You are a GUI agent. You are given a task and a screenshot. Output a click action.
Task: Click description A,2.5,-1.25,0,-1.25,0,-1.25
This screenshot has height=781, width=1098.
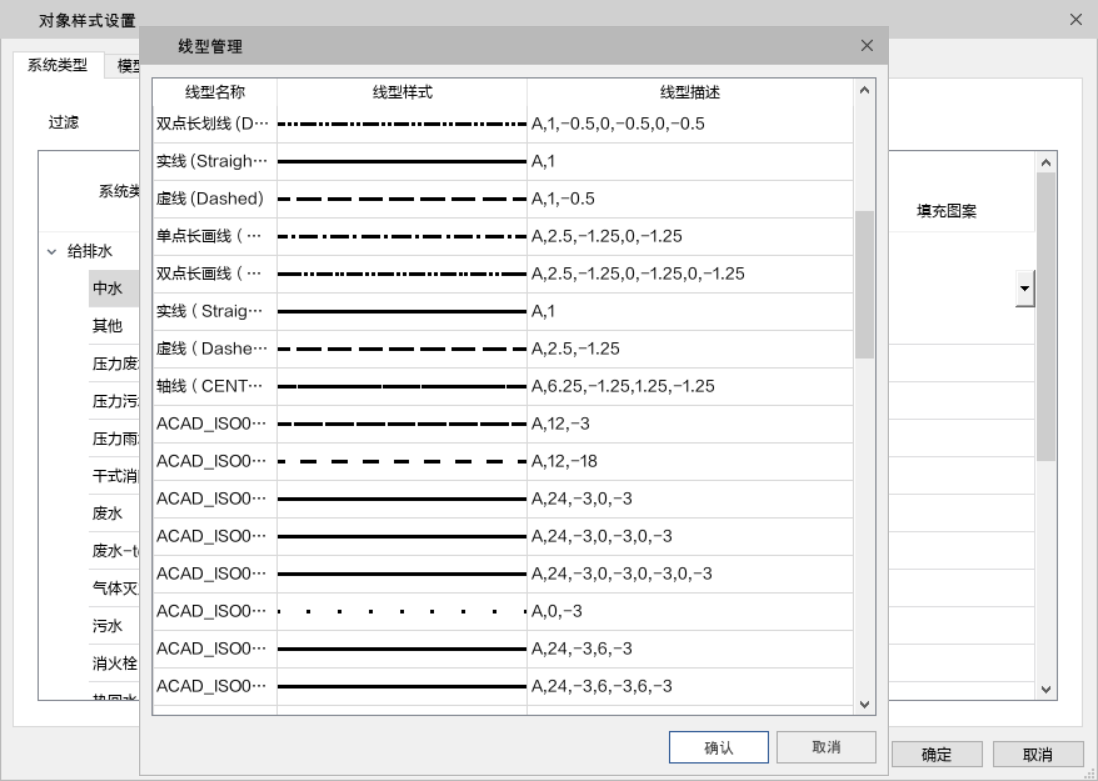pos(637,274)
